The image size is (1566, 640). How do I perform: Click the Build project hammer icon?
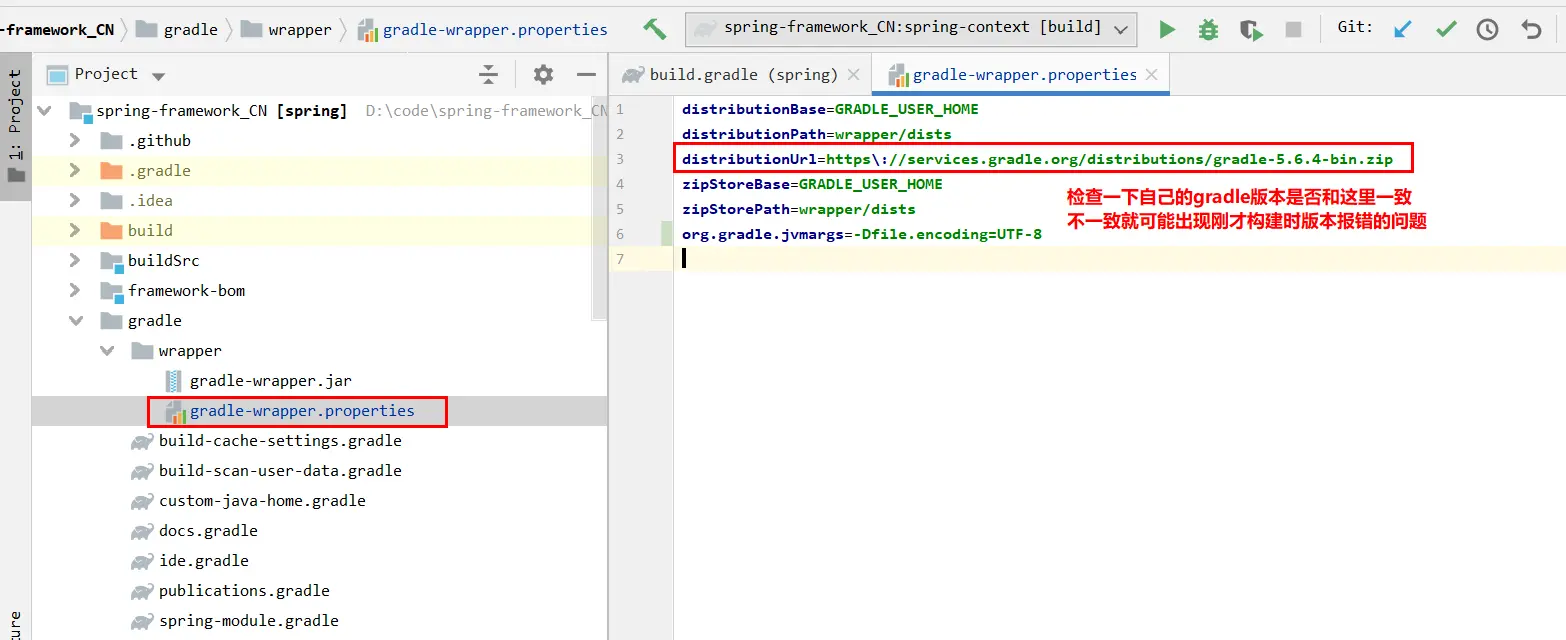click(655, 29)
